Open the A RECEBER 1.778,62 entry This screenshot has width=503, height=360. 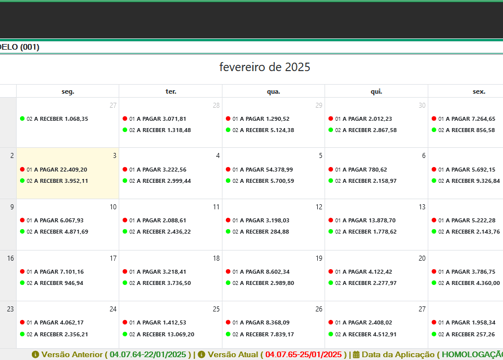pos(362,231)
